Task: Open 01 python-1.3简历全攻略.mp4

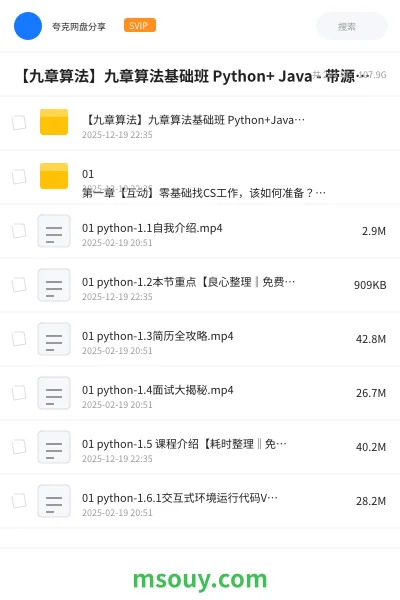Action: [157, 336]
